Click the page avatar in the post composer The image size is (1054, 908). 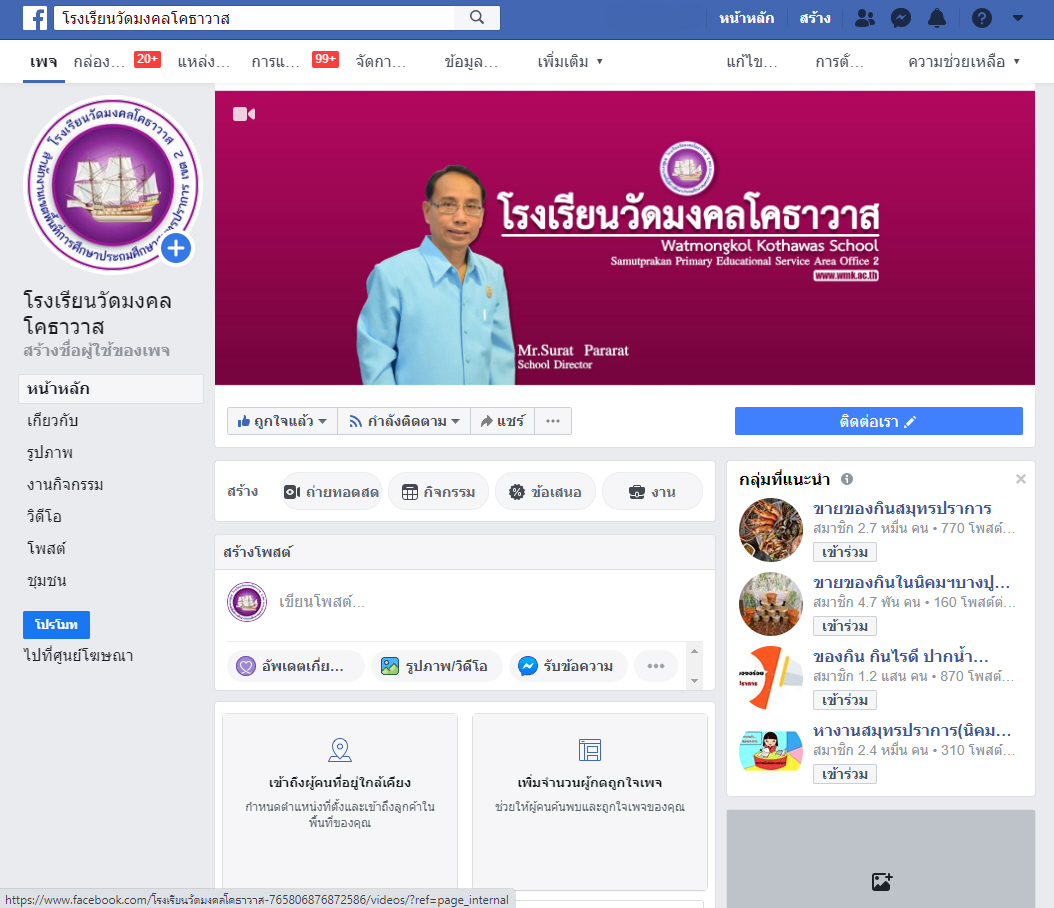coord(247,602)
